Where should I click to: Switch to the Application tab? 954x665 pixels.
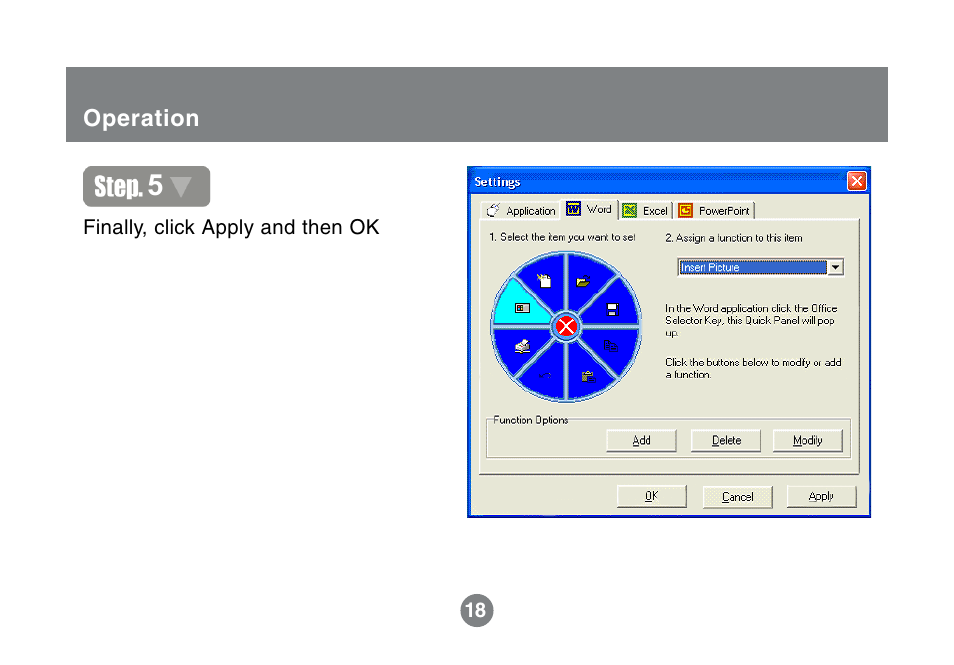click(521, 211)
